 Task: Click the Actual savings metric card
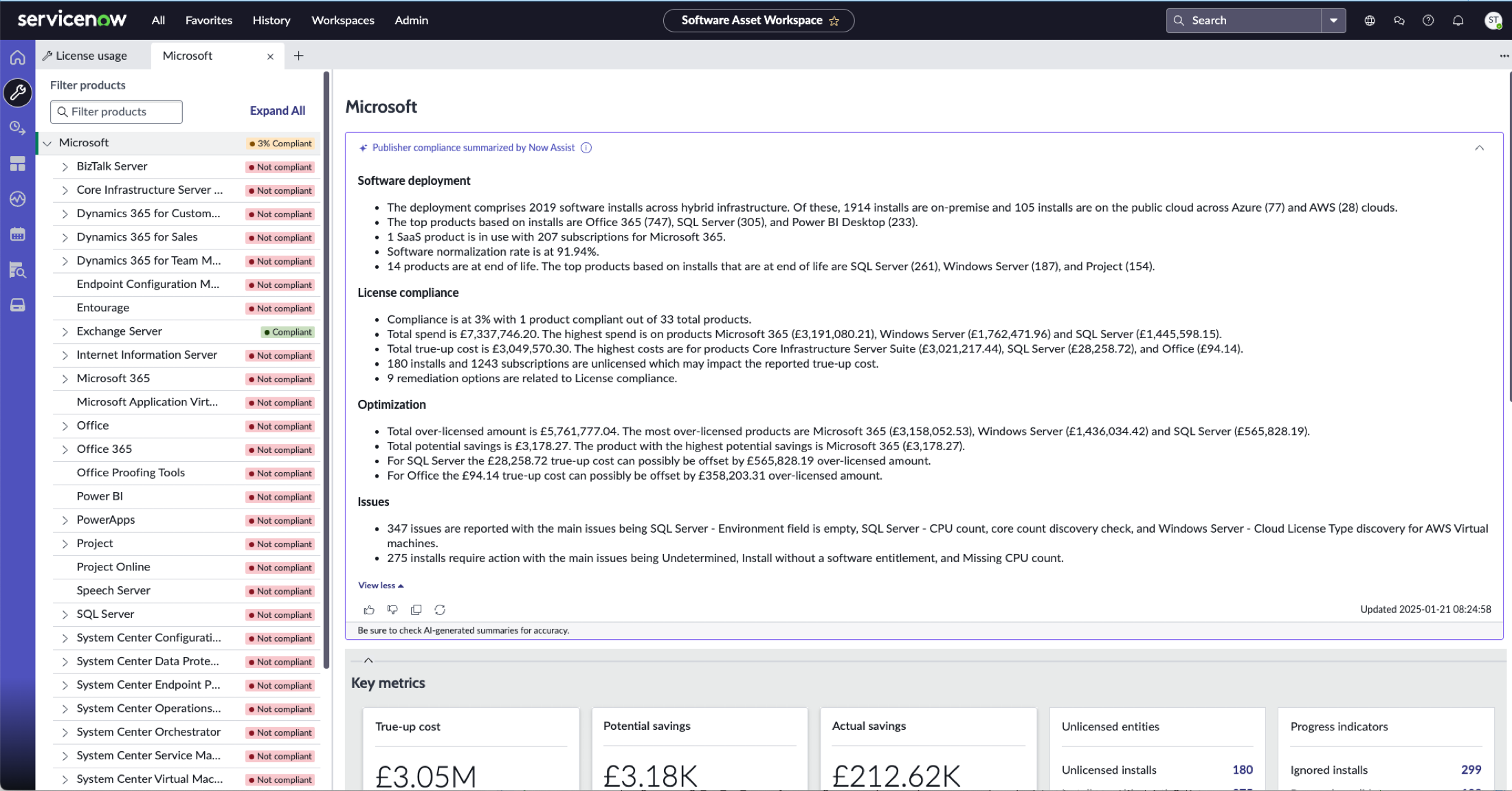coord(929,749)
